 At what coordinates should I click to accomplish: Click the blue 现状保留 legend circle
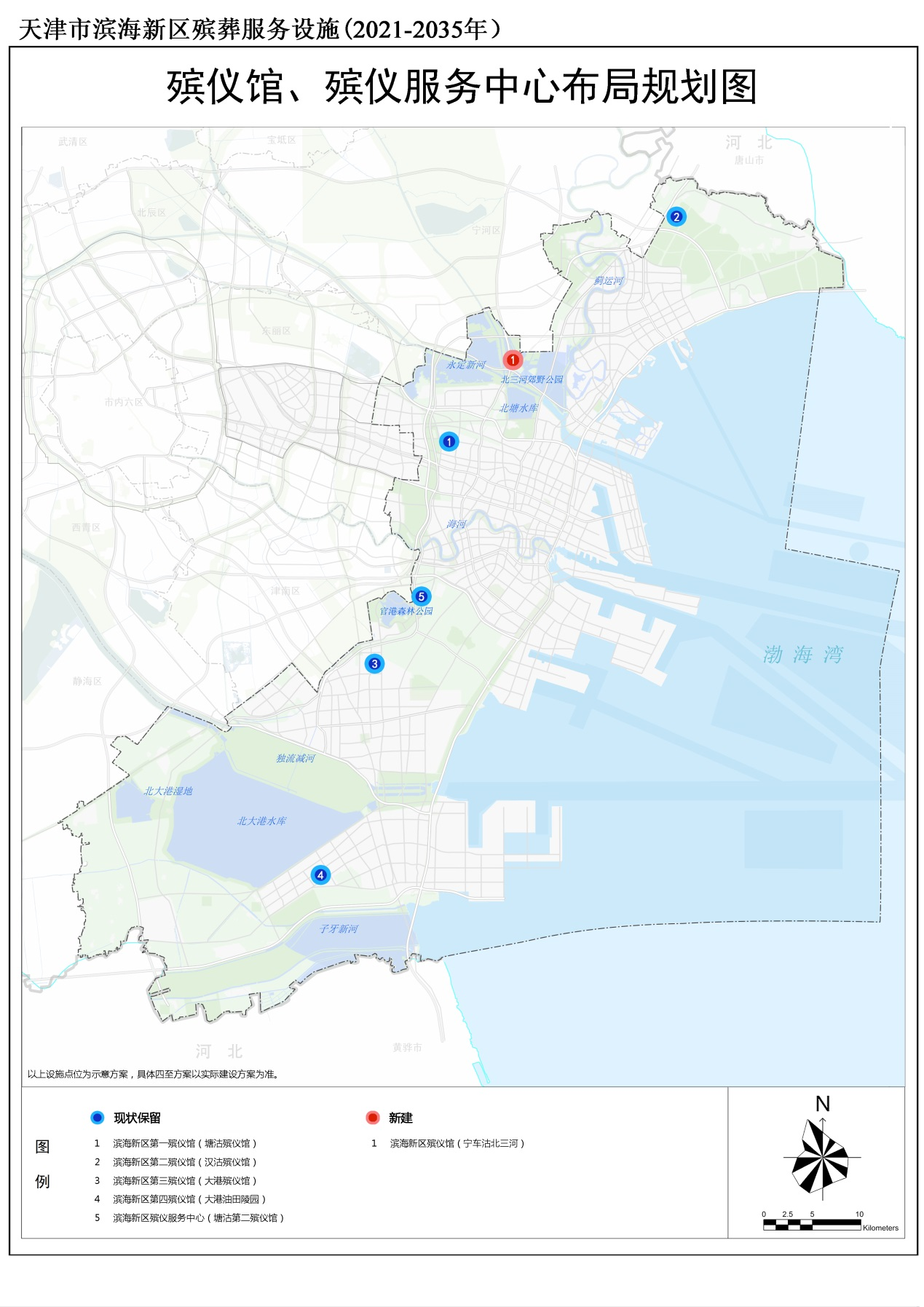[x=98, y=1118]
